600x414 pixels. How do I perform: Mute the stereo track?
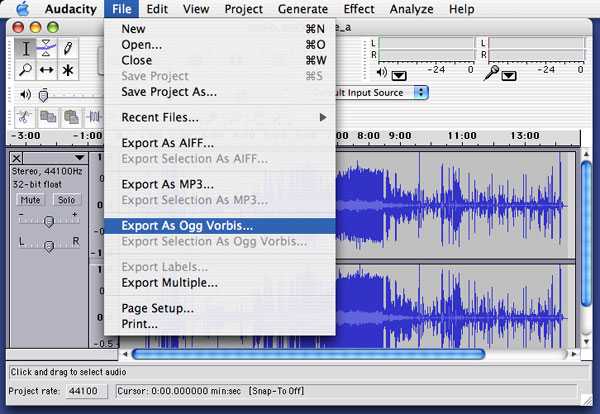(30, 200)
